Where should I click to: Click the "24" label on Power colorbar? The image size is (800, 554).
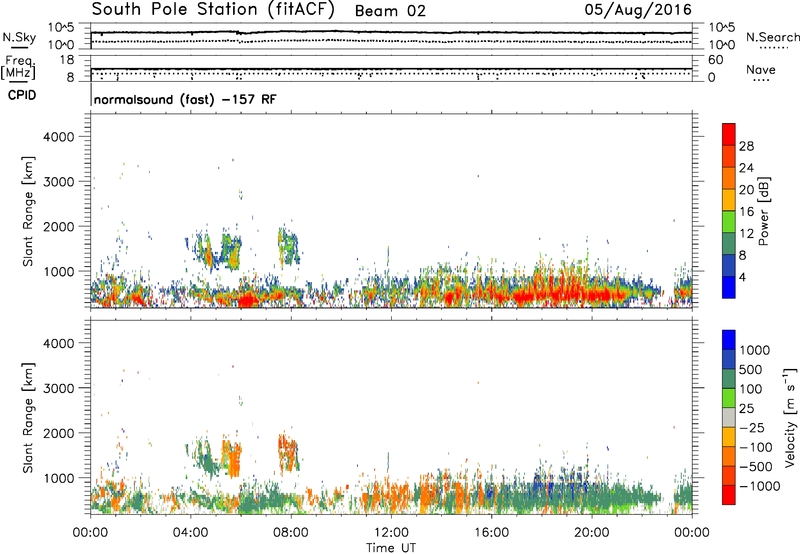click(746, 168)
